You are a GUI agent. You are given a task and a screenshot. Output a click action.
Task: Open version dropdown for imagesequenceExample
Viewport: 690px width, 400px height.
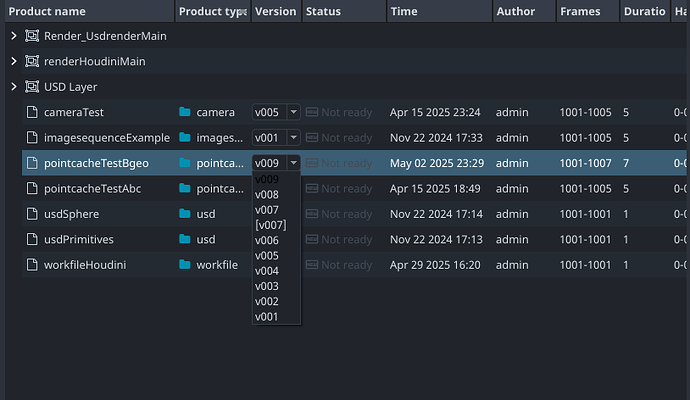click(x=294, y=138)
